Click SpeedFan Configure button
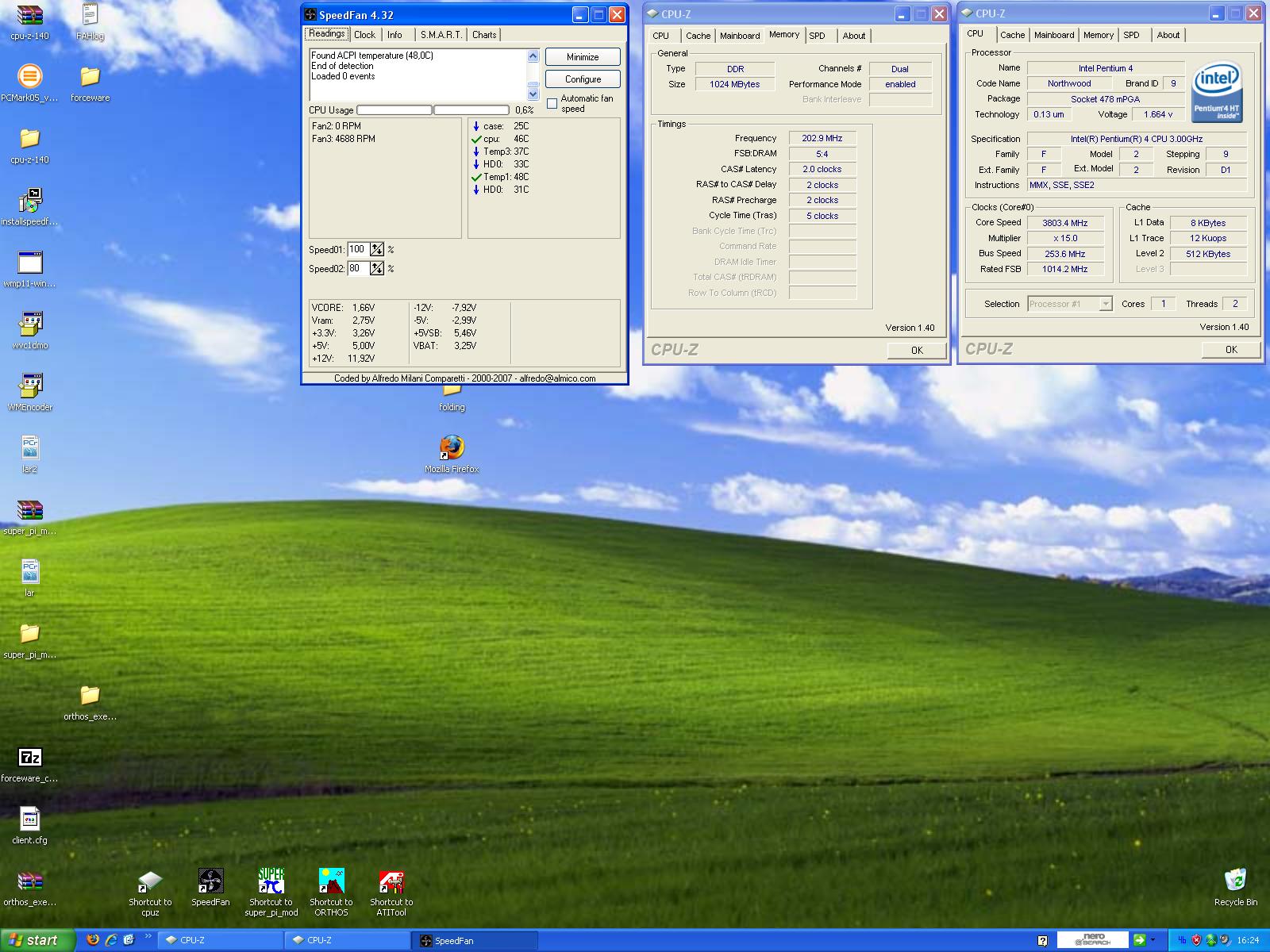 (583, 79)
